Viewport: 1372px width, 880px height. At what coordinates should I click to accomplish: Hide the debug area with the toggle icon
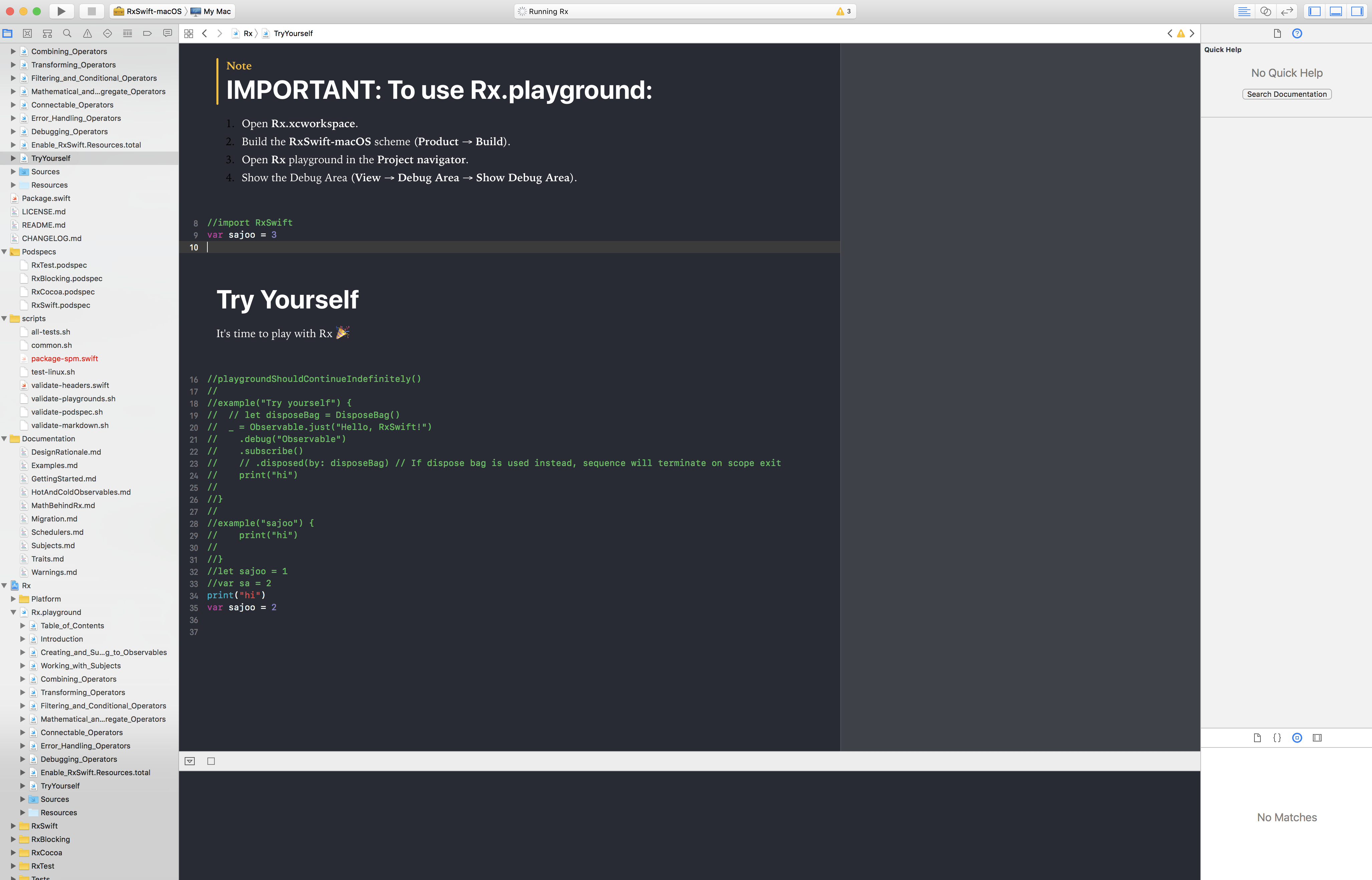coord(190,761)
